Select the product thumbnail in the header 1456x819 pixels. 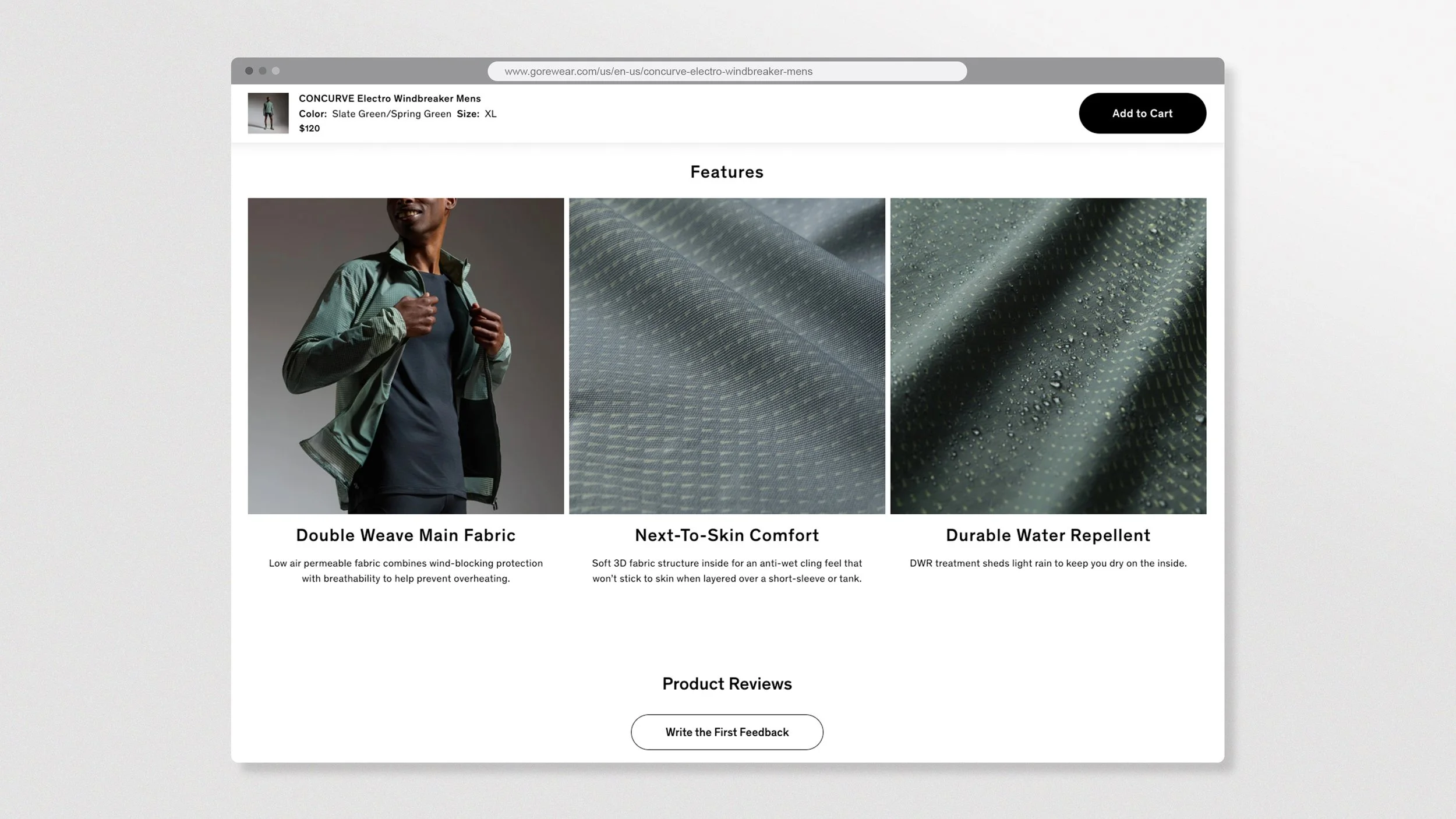coord(268,113)
